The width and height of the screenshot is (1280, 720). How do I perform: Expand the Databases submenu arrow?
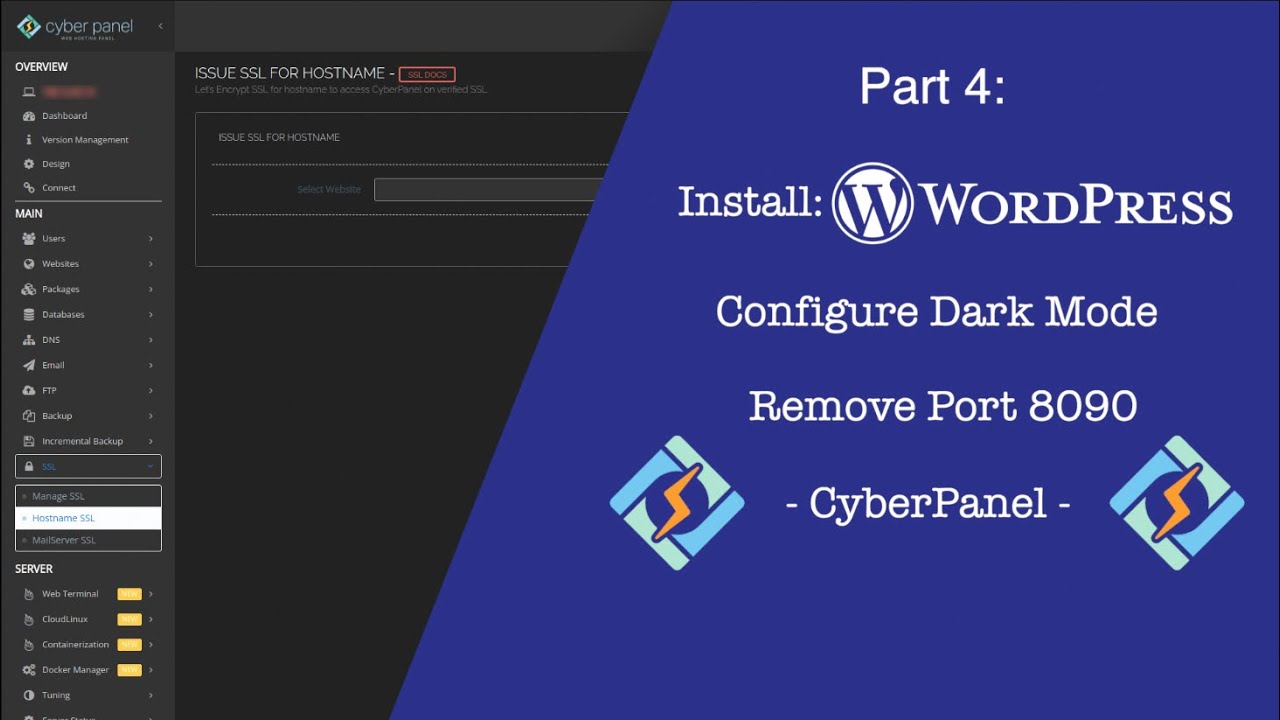151,315
